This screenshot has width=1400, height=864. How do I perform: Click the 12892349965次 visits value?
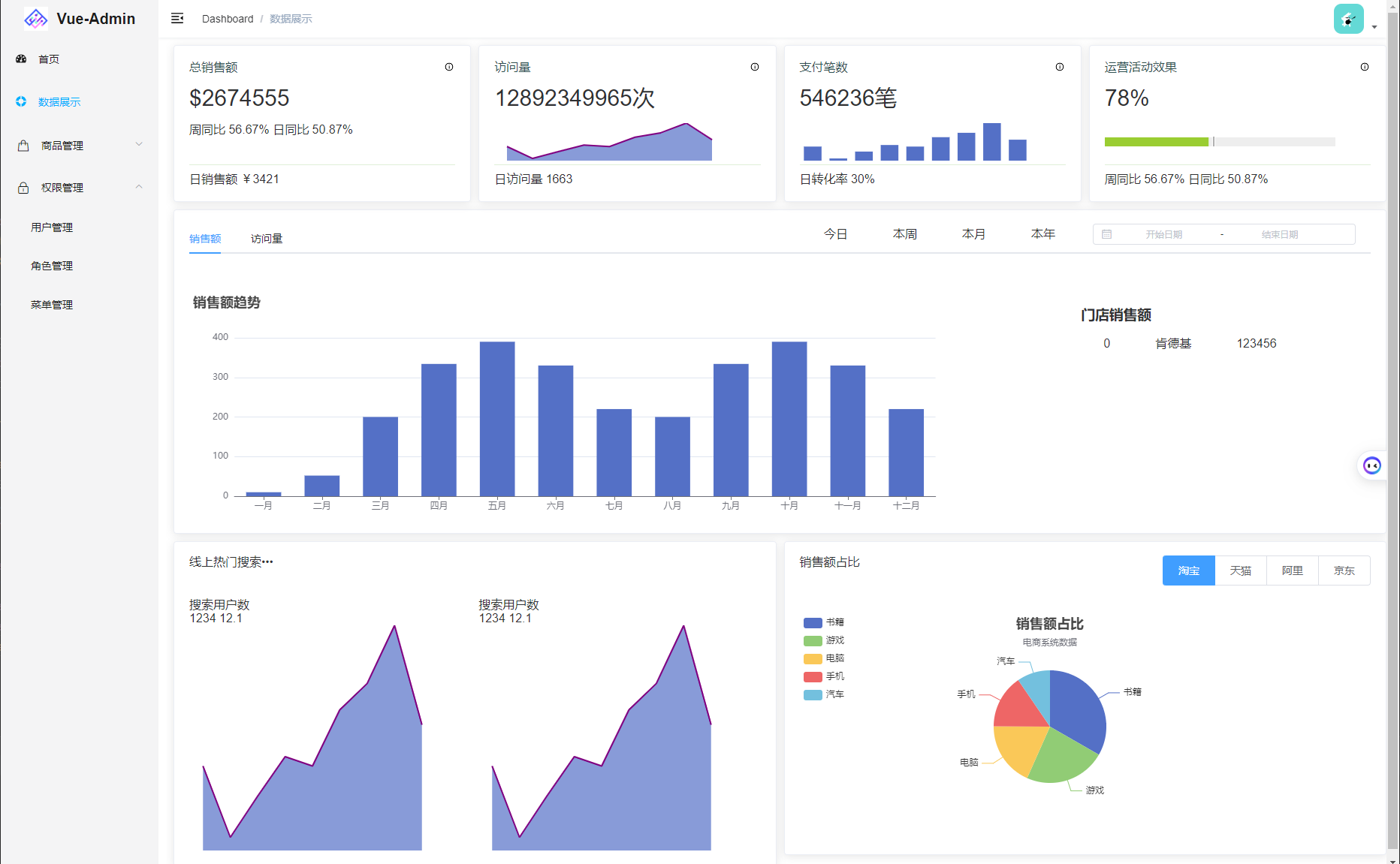(x=575, y=98)
